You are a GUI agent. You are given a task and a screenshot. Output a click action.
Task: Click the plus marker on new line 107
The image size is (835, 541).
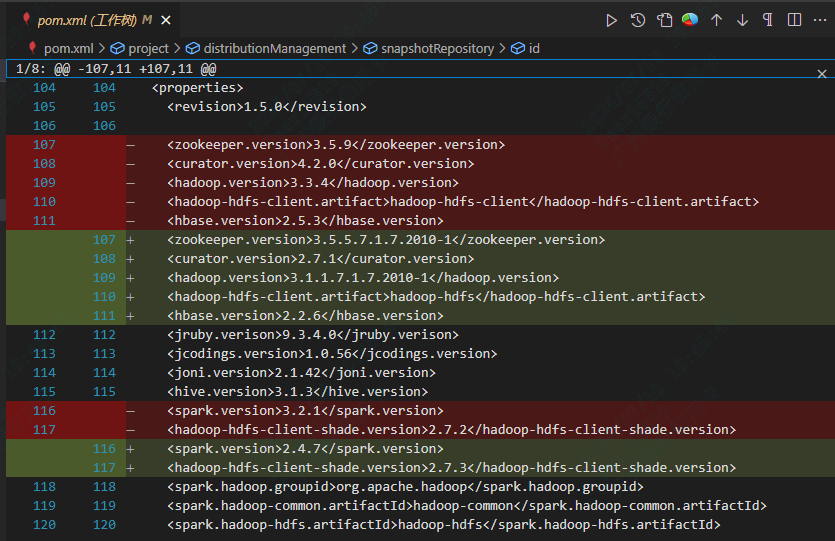[x=130, y=240]
